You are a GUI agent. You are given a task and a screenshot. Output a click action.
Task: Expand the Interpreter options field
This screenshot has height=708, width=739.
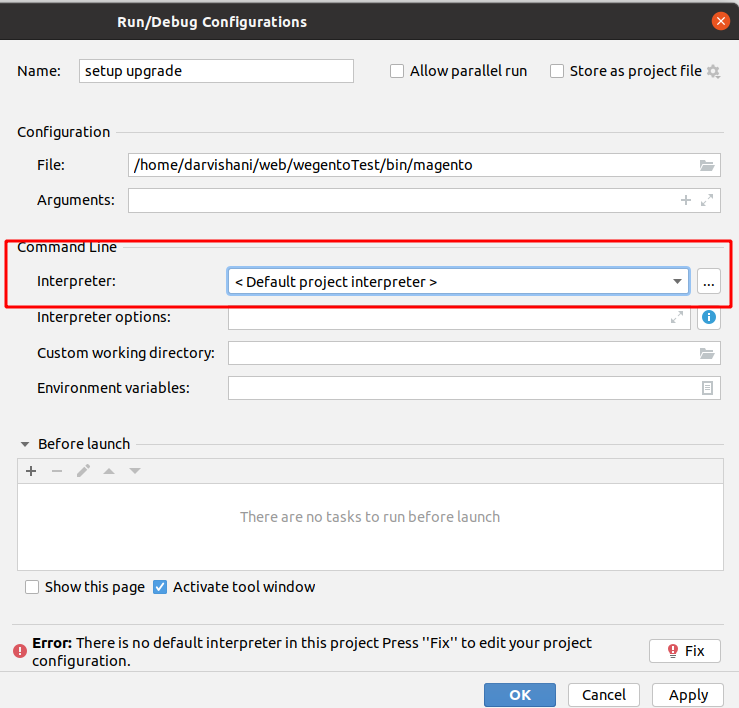[677, 317]
